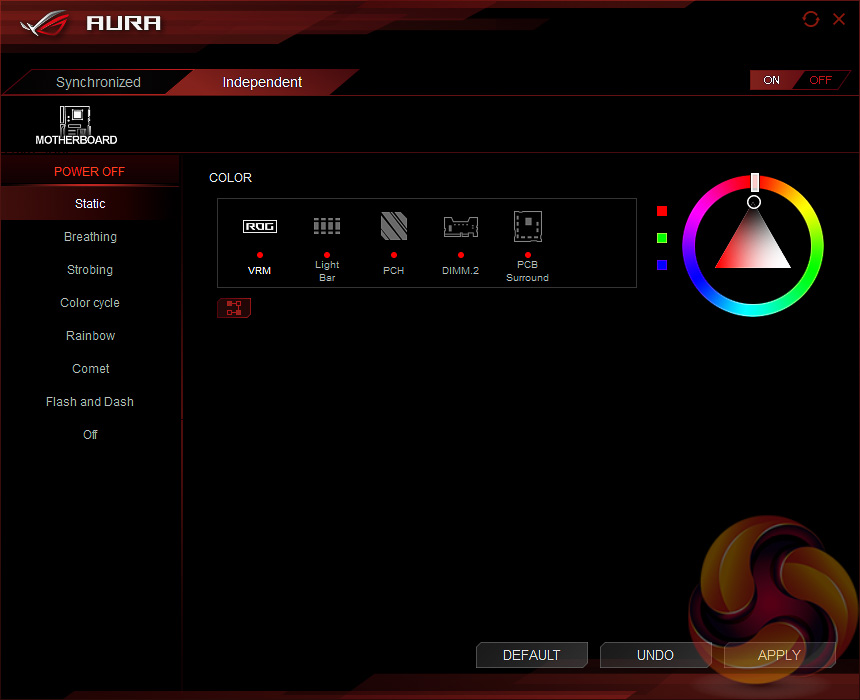Close the AURA window
860x700 pixels.
839,19
